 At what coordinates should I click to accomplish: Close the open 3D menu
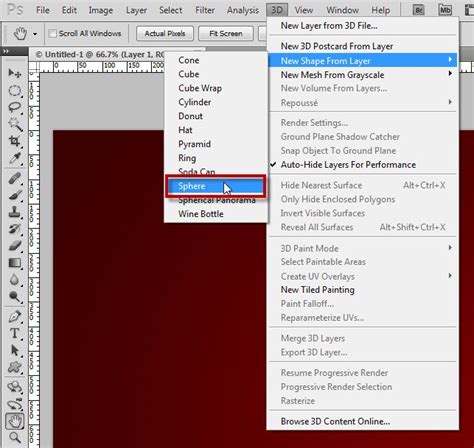277,10
